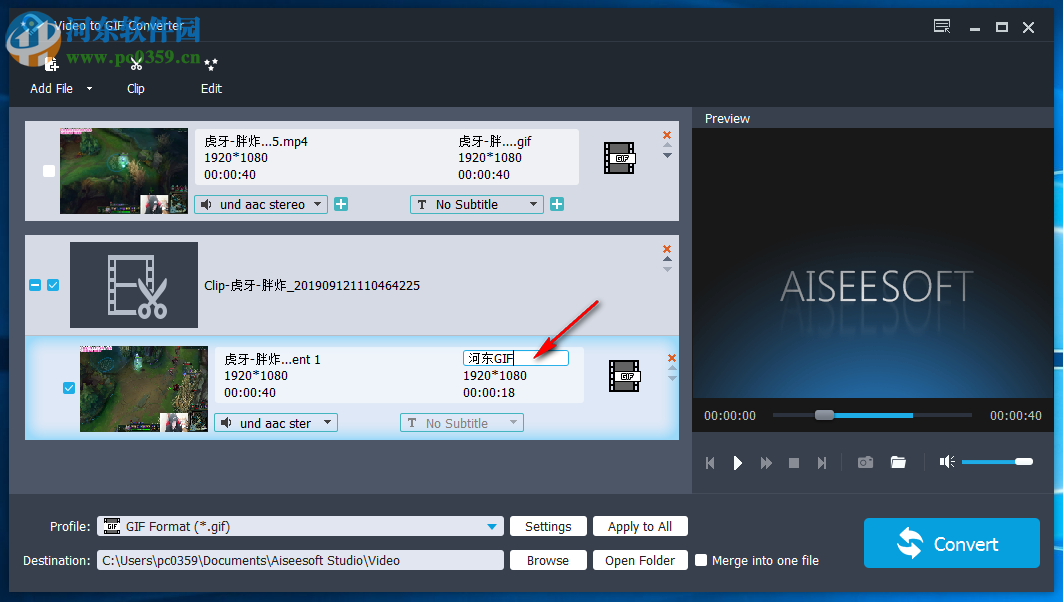Click the GIF film reel icon on first video
Screen dimensions: 1063x602
tap(619, 157)
